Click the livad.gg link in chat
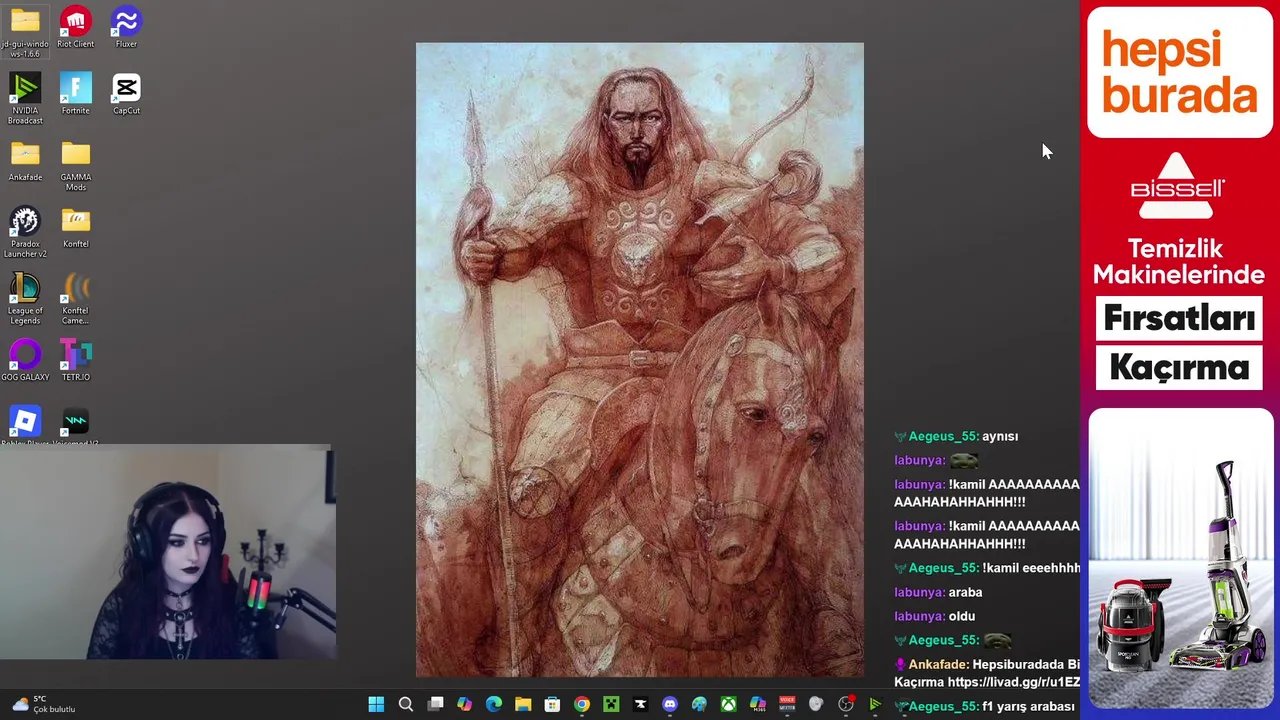1280x720 pixels. pyautogui.click(x=1013, y=682)
